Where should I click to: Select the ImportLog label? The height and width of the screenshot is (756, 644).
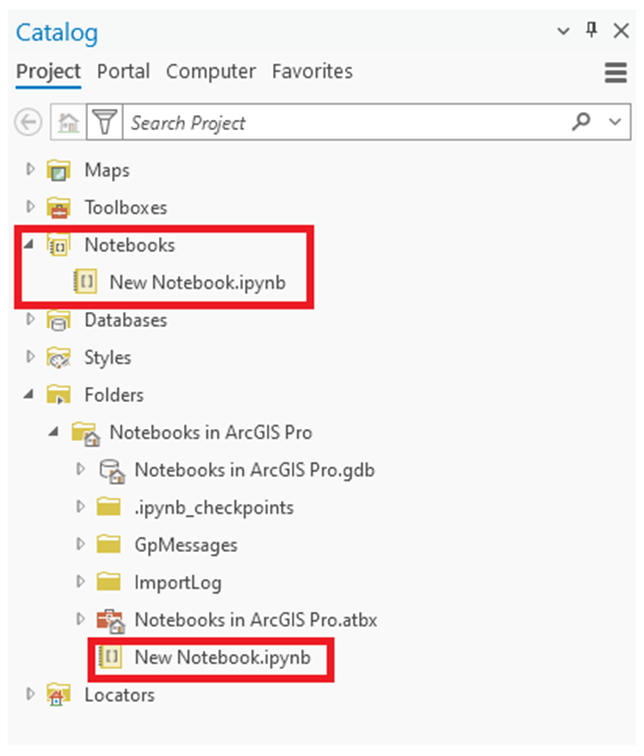pyautogui.click(x=178, y=583)
